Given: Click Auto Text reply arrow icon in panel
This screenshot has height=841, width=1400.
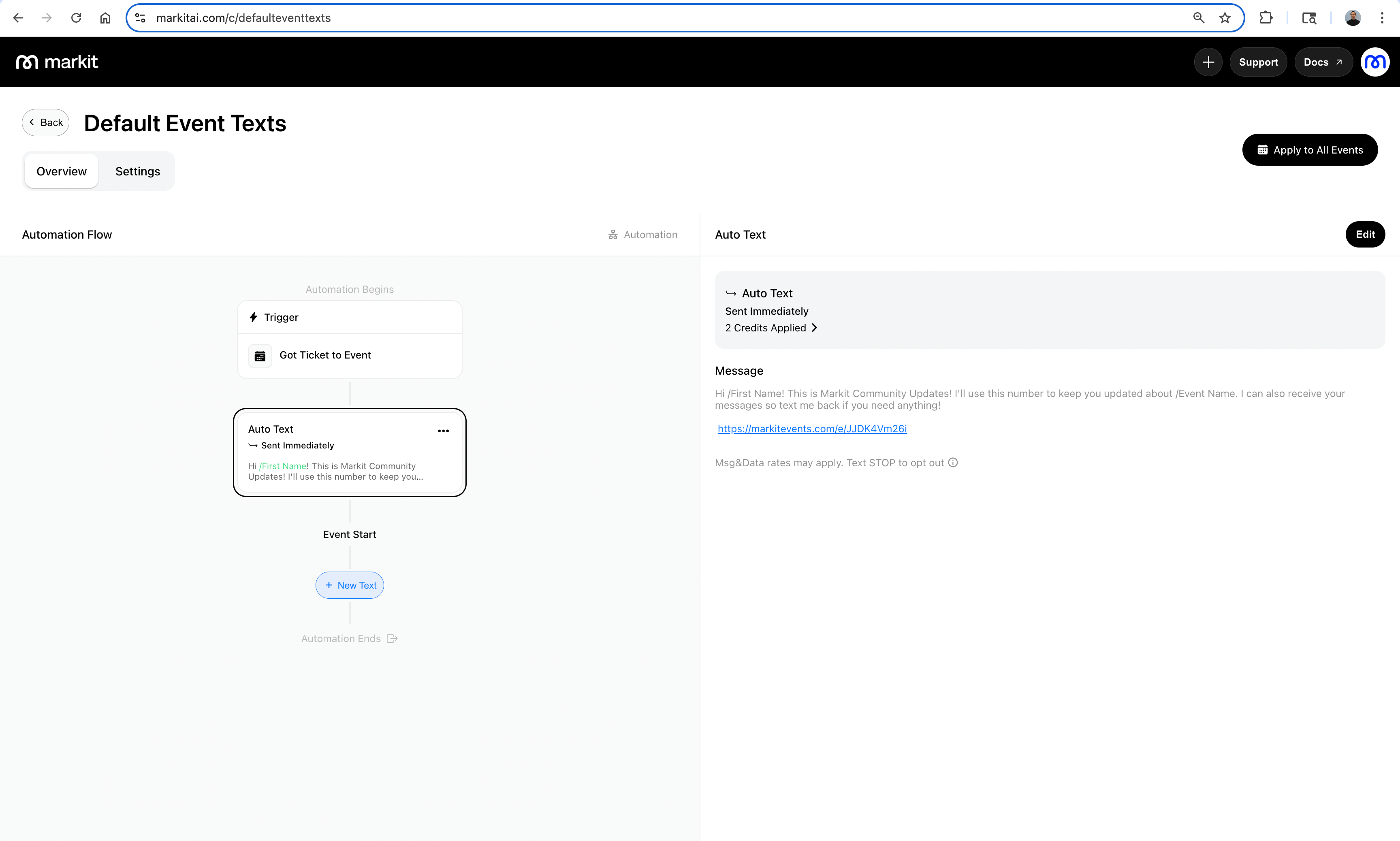Looking at the screenshot, I should (731, 293).
